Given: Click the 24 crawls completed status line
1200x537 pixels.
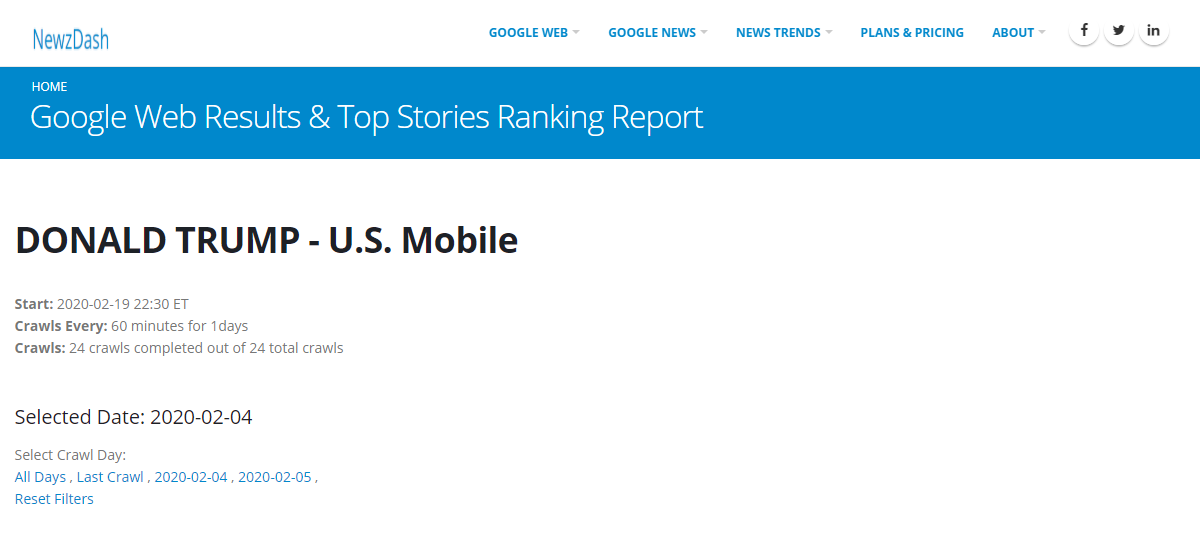Looking at the screenshot, I should [179, 348].
